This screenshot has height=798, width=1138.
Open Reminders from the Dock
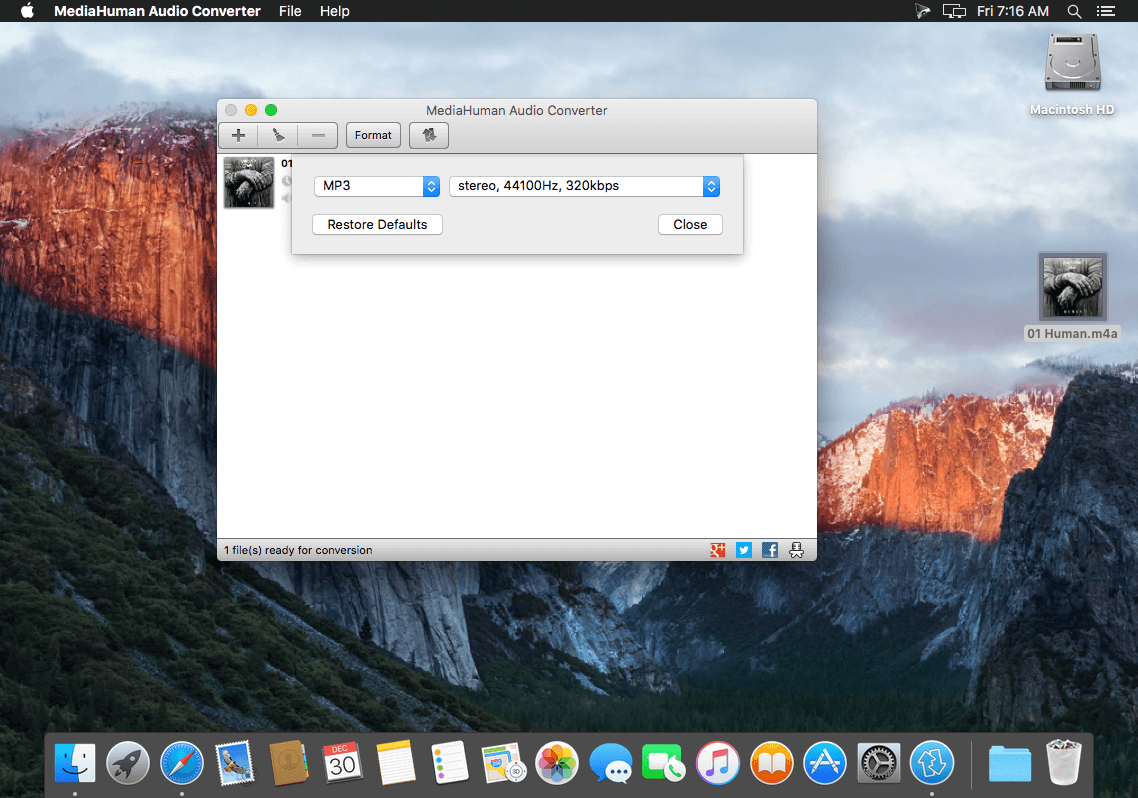click(x=449, y=762)
